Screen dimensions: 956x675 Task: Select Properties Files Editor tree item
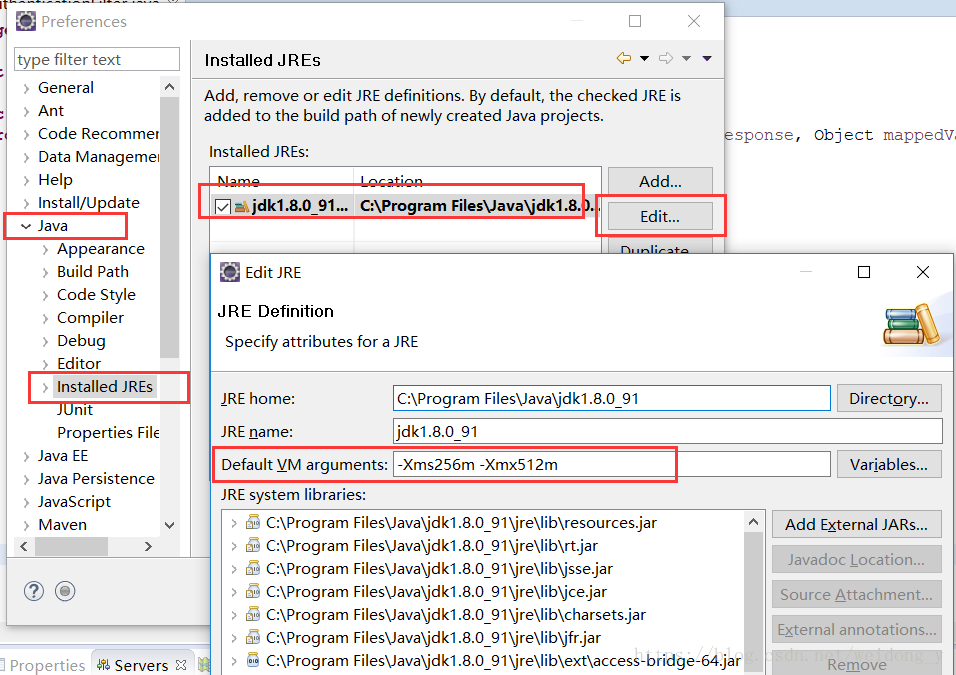(108, 432)
